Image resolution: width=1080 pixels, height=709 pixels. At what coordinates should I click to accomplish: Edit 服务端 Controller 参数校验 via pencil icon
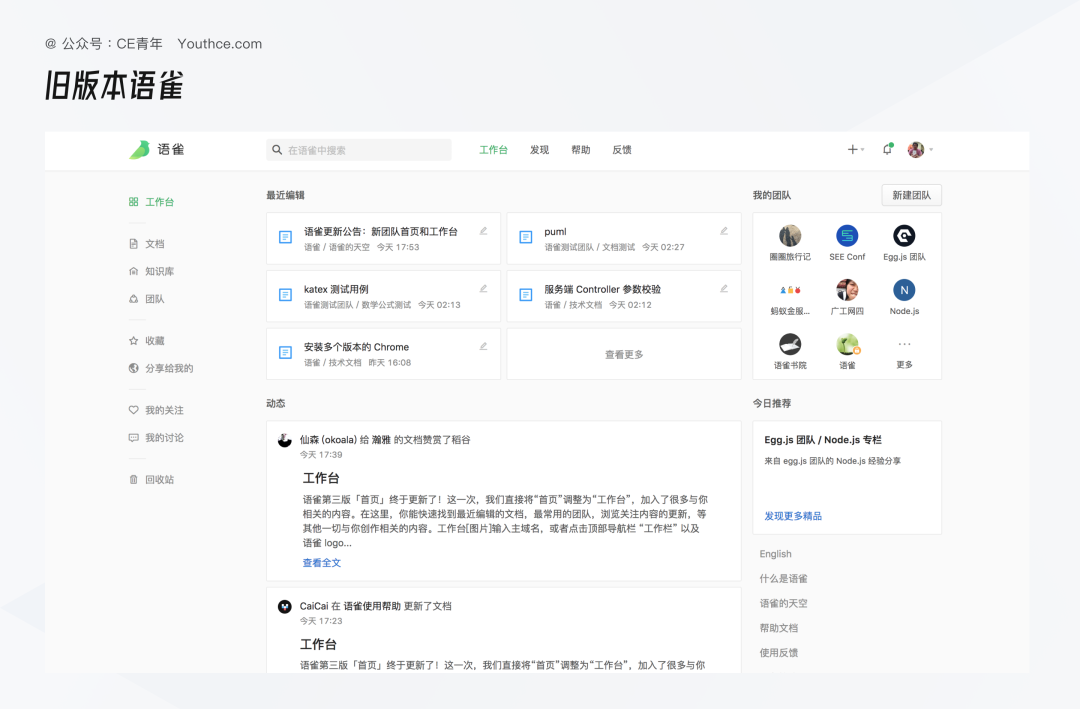724,289
